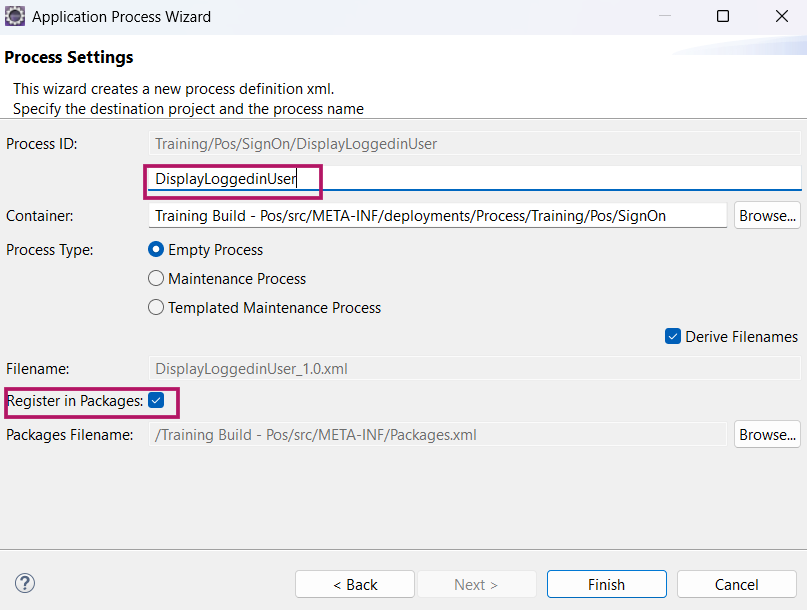Click the help question mark icon
This screenshot has height=610, width=807.
pos(25,583)
